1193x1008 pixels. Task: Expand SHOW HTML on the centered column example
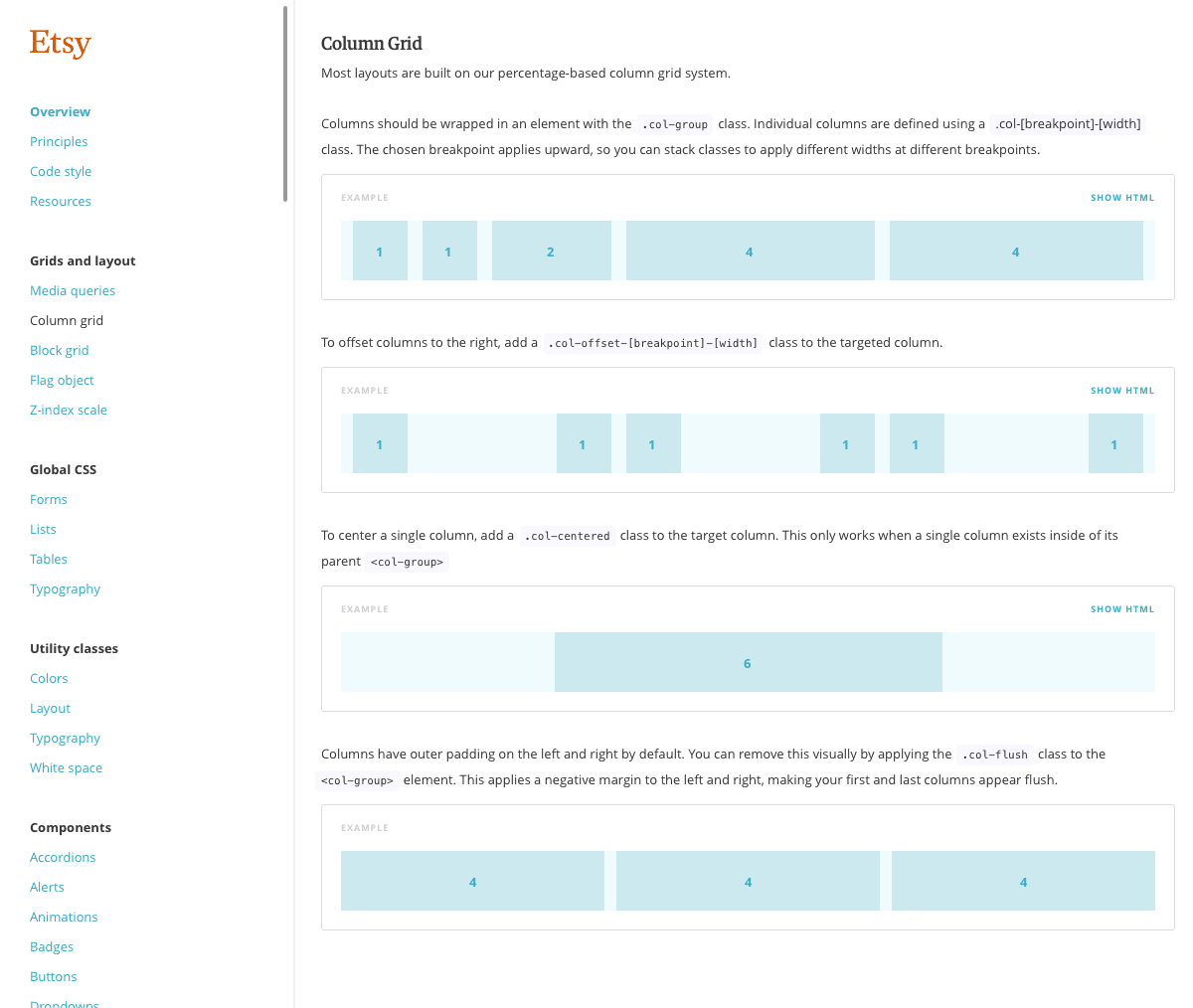(x=1122, y=608)
